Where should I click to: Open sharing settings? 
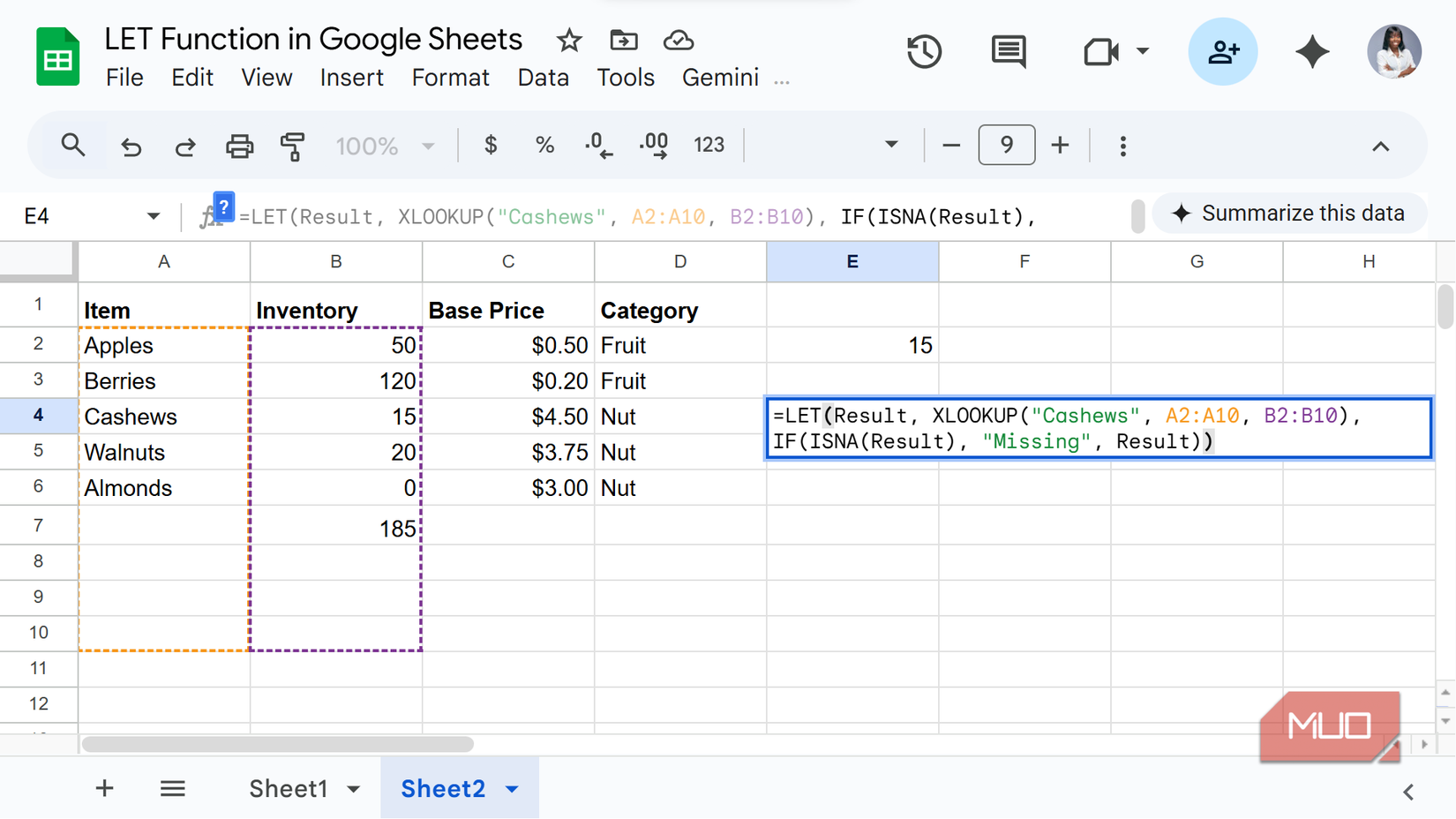click(x=1223, y=52)
